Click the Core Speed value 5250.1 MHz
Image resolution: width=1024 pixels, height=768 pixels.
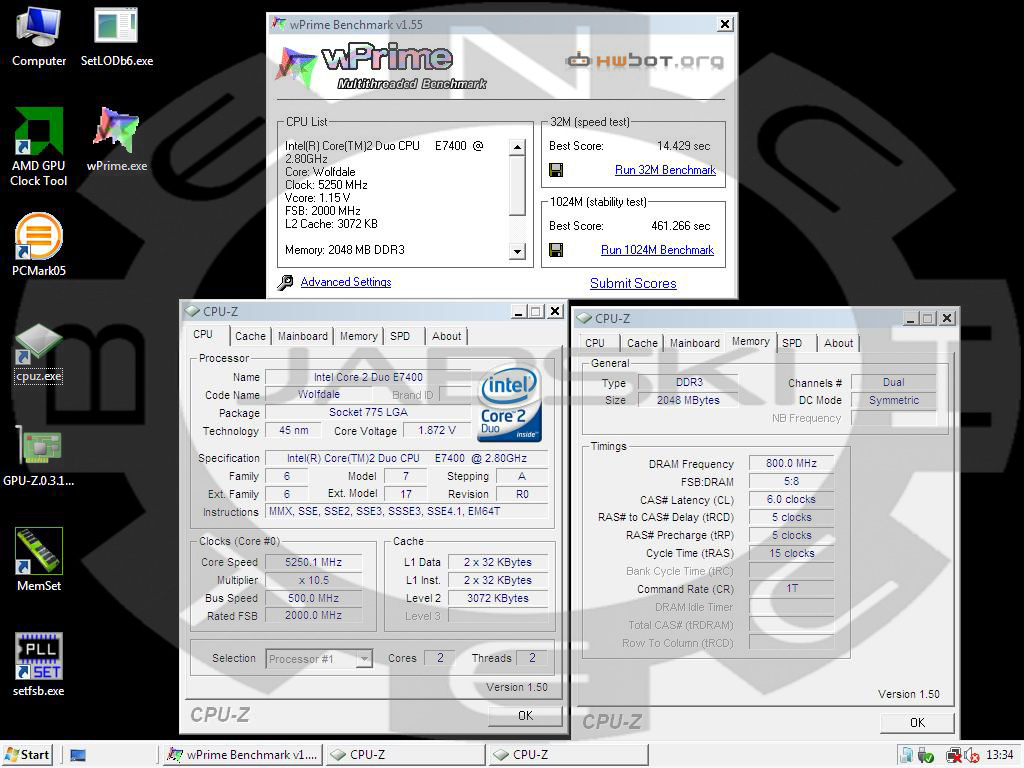coord(313,562)
